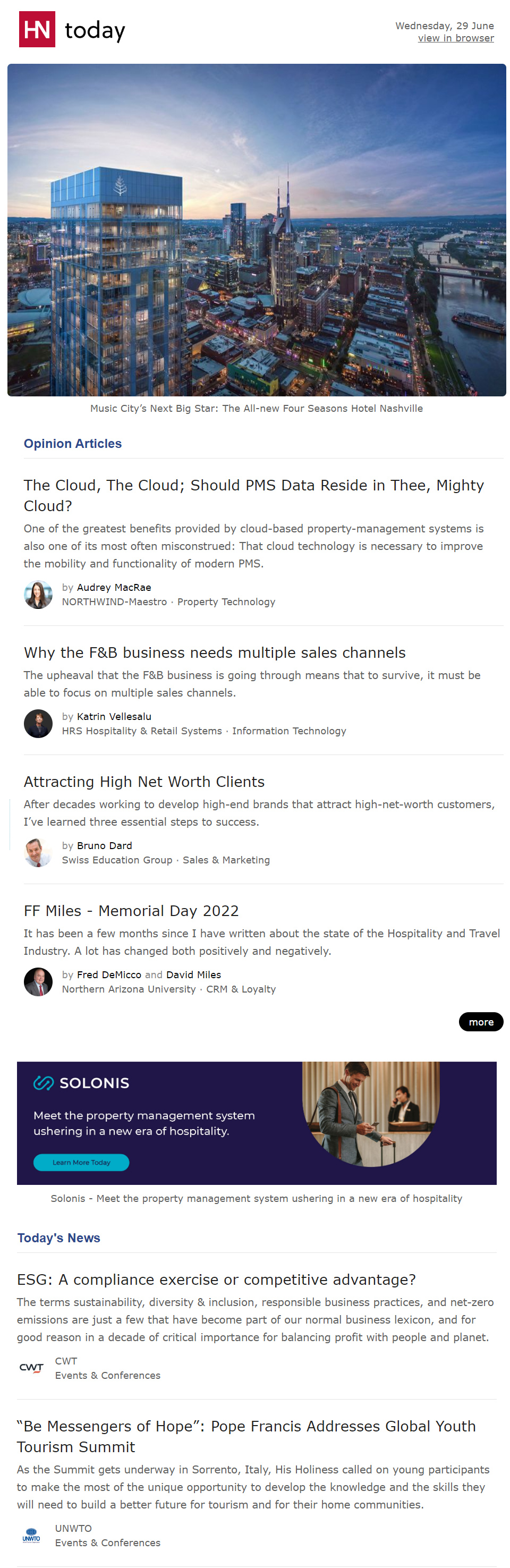Select the Opinion Articles section heading
Viewport: 510px width, 1568px height.
[72, 444]
